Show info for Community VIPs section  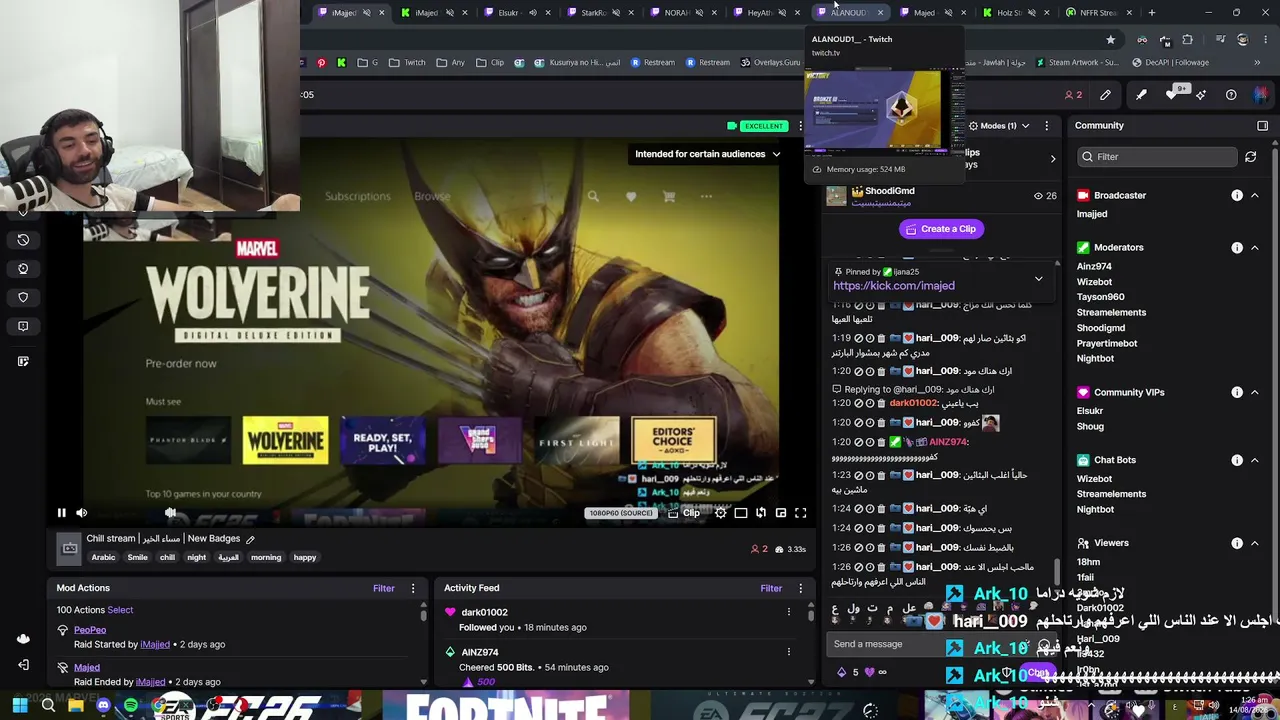pyautogui.click(x=1237, y=393)
